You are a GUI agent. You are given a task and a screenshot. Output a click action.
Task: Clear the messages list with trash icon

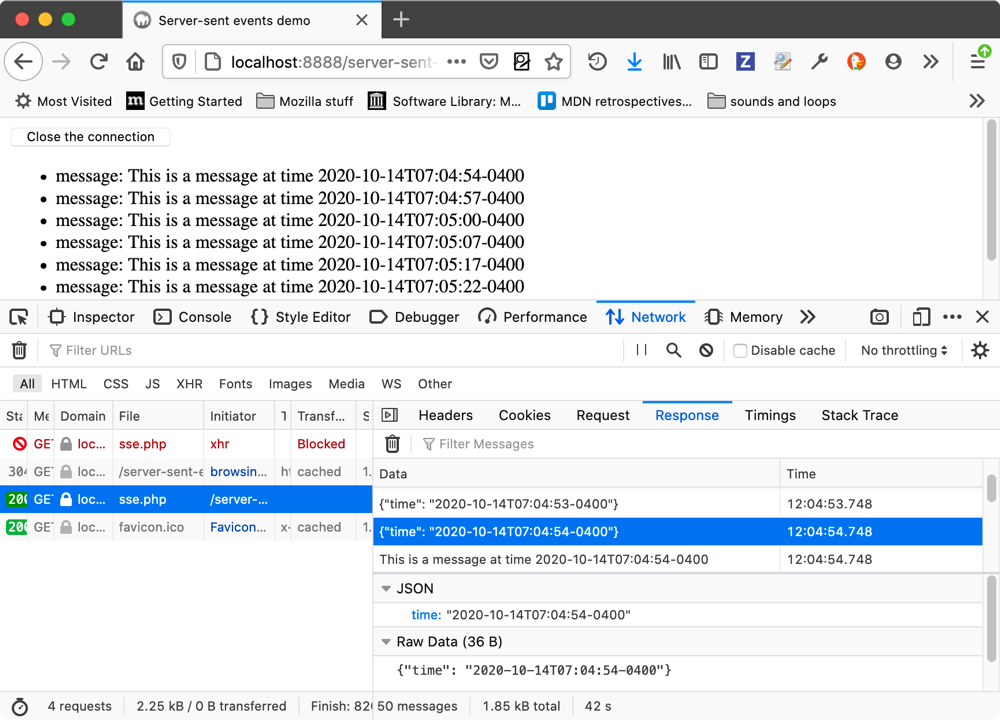pos(392,444)
